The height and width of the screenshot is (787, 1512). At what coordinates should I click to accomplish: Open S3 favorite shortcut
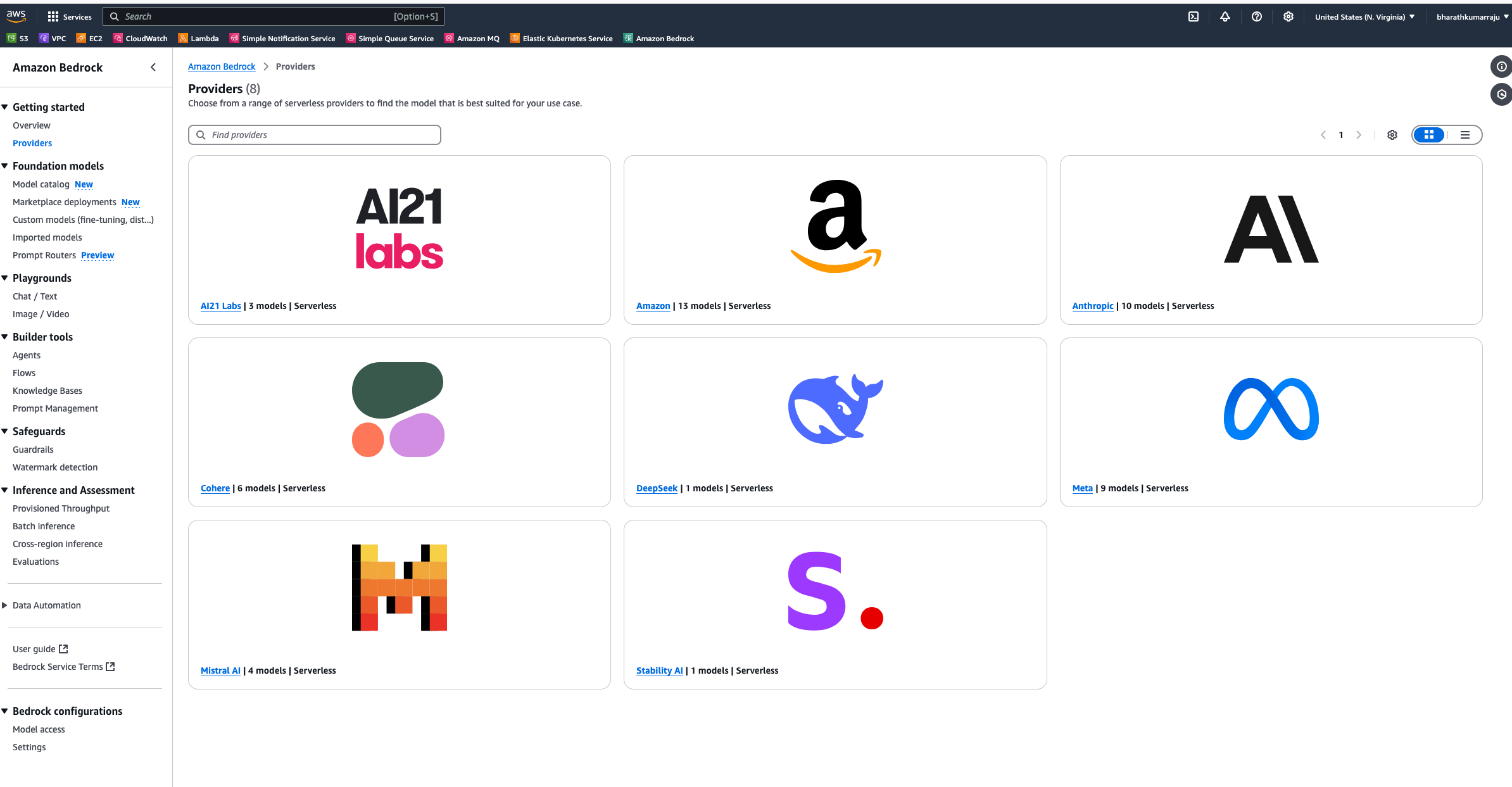18,39
